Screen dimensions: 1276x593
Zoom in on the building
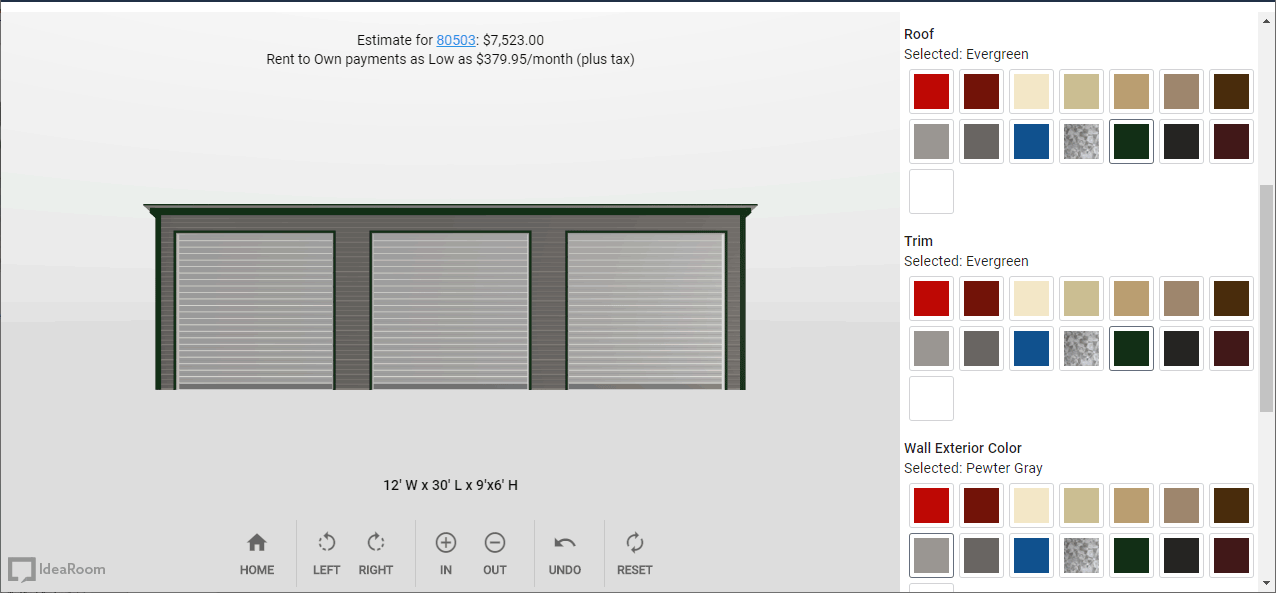(446, 553)
